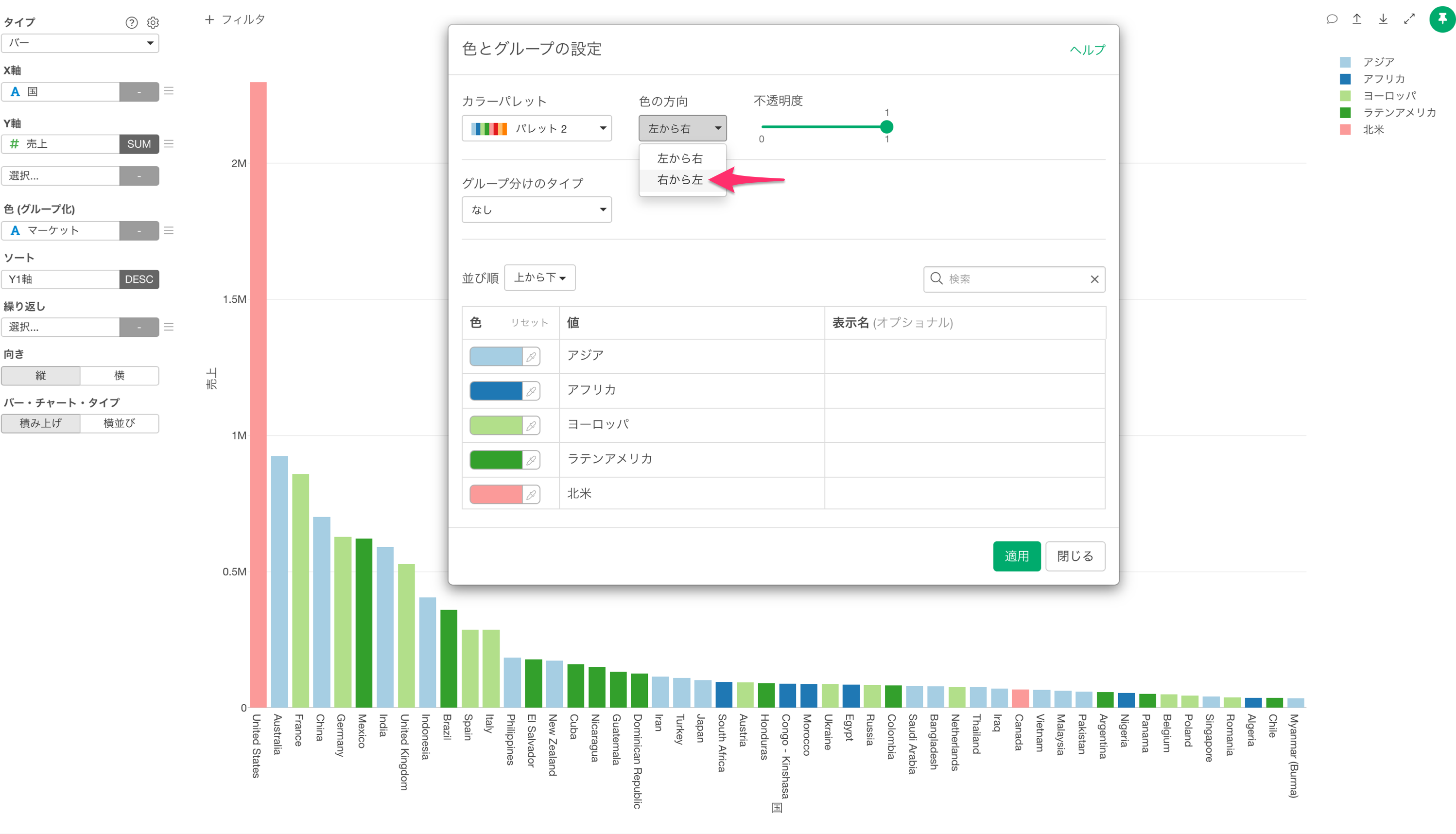The image size is (1456, 834).
Task: Click eyedropper for アフリカ color
Action: coord(532,391)
